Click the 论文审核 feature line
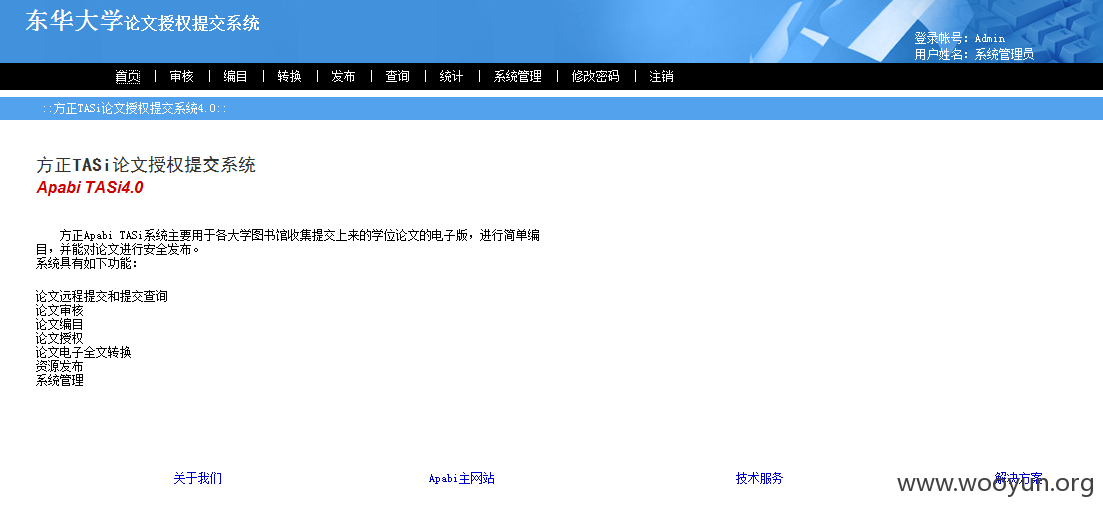Viewport: 1103px width, 512px height. (x=60, y=311)
